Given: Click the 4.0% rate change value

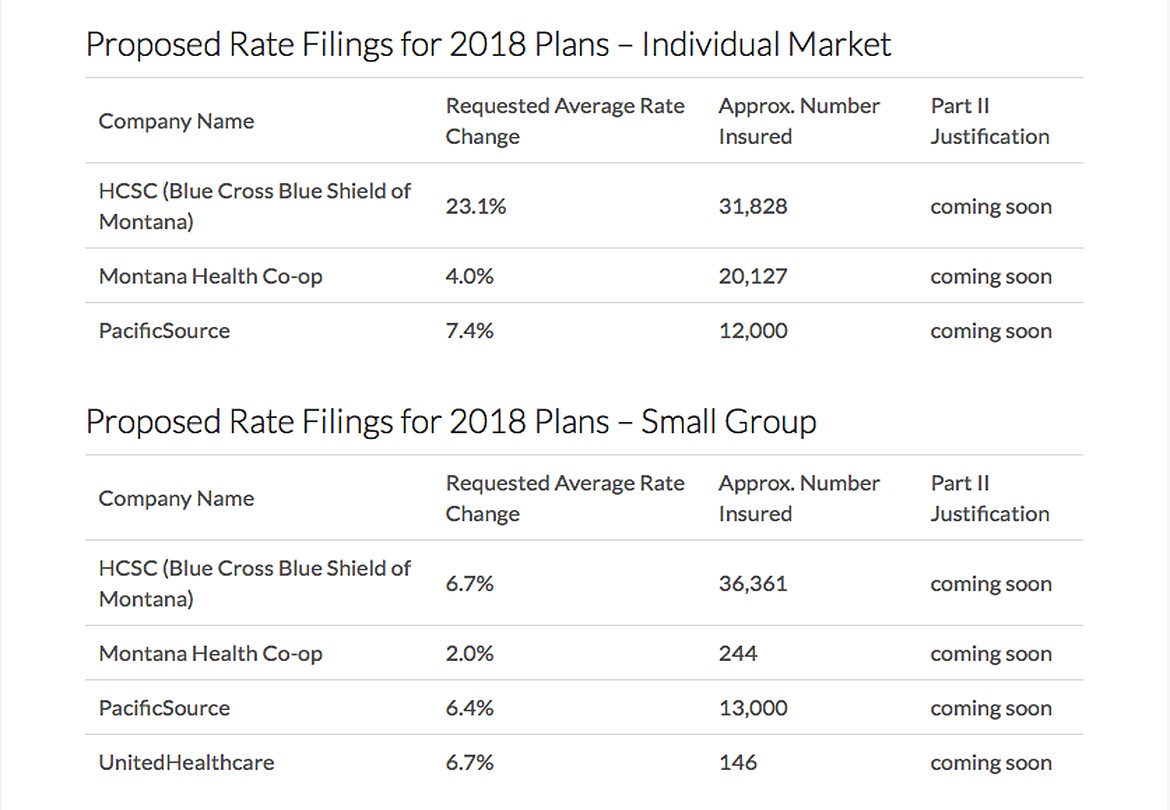Looking at the screenshot, I should tap(469, 277).
